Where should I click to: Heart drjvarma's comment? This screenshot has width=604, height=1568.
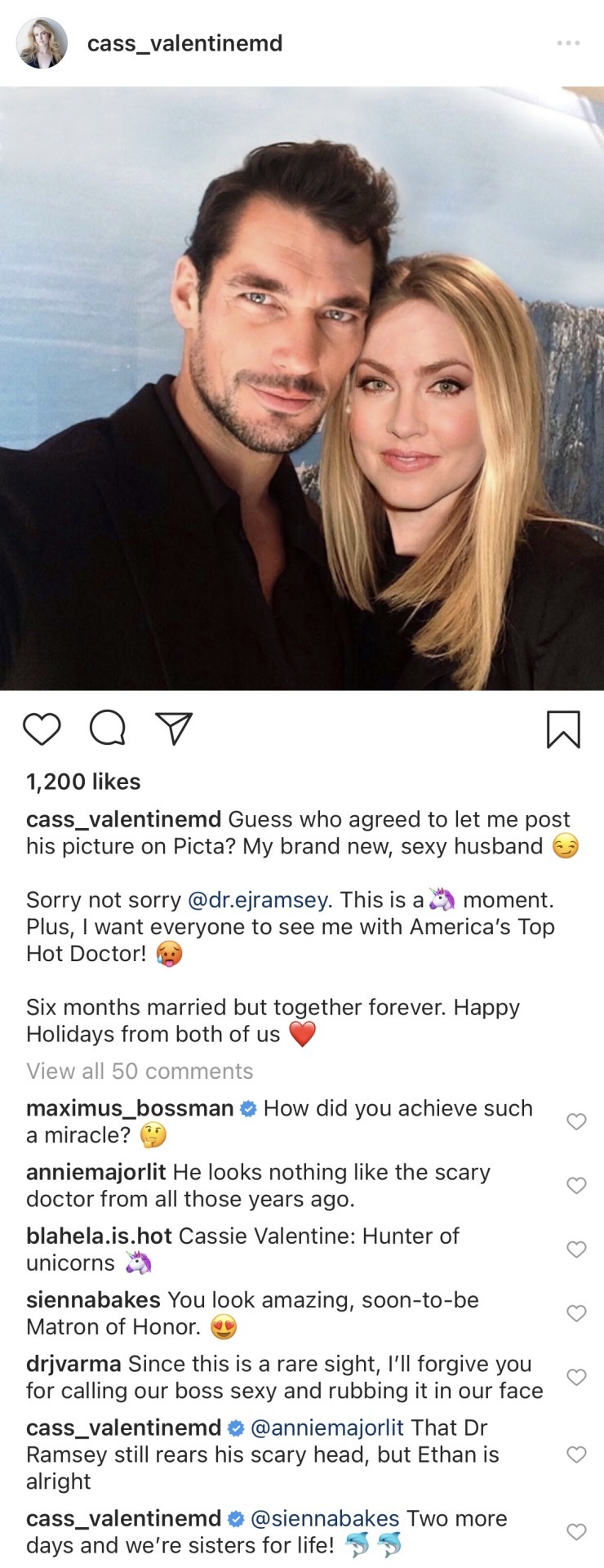[576, 1376]
